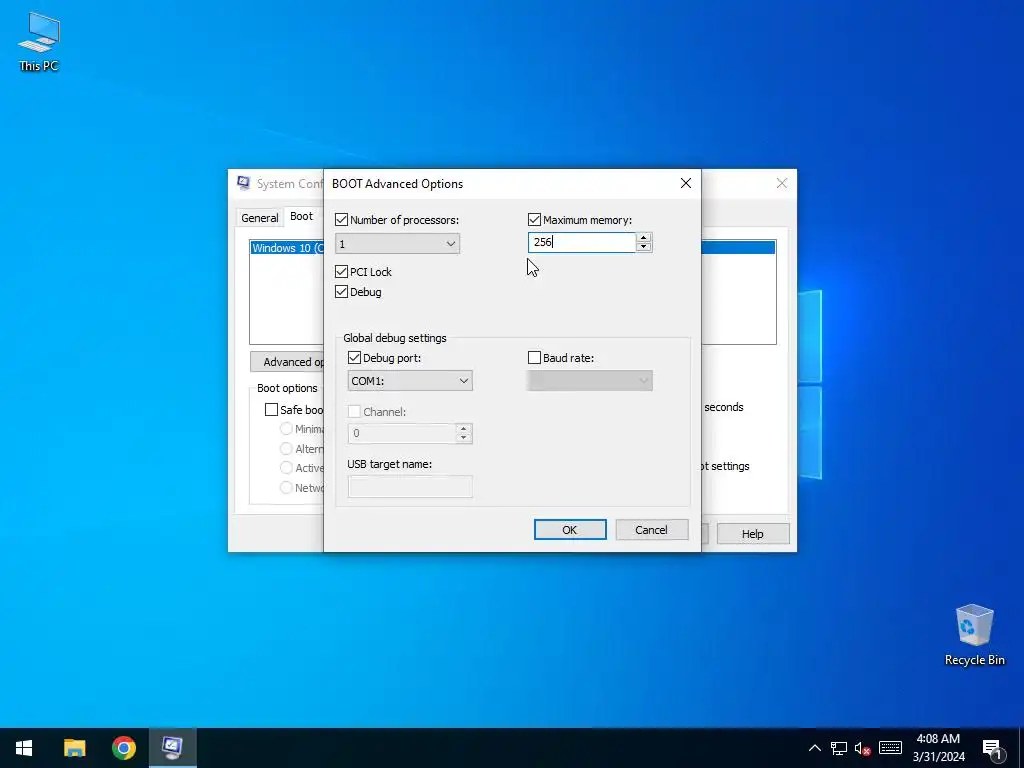Show hidden system tray icons
This screenshot has height=768, width=1024.
point(814,748)
